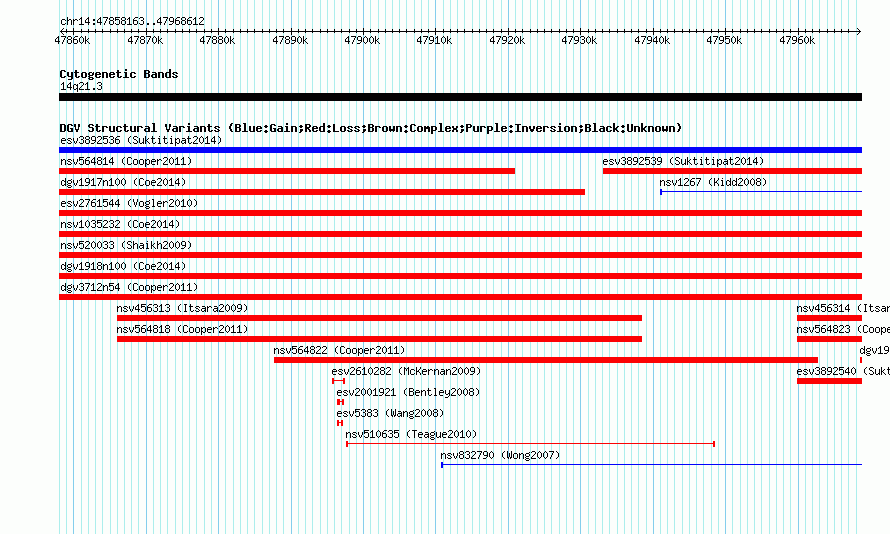
Task: Select the blue esv3892536 gain bar
Action: (460, 150)
